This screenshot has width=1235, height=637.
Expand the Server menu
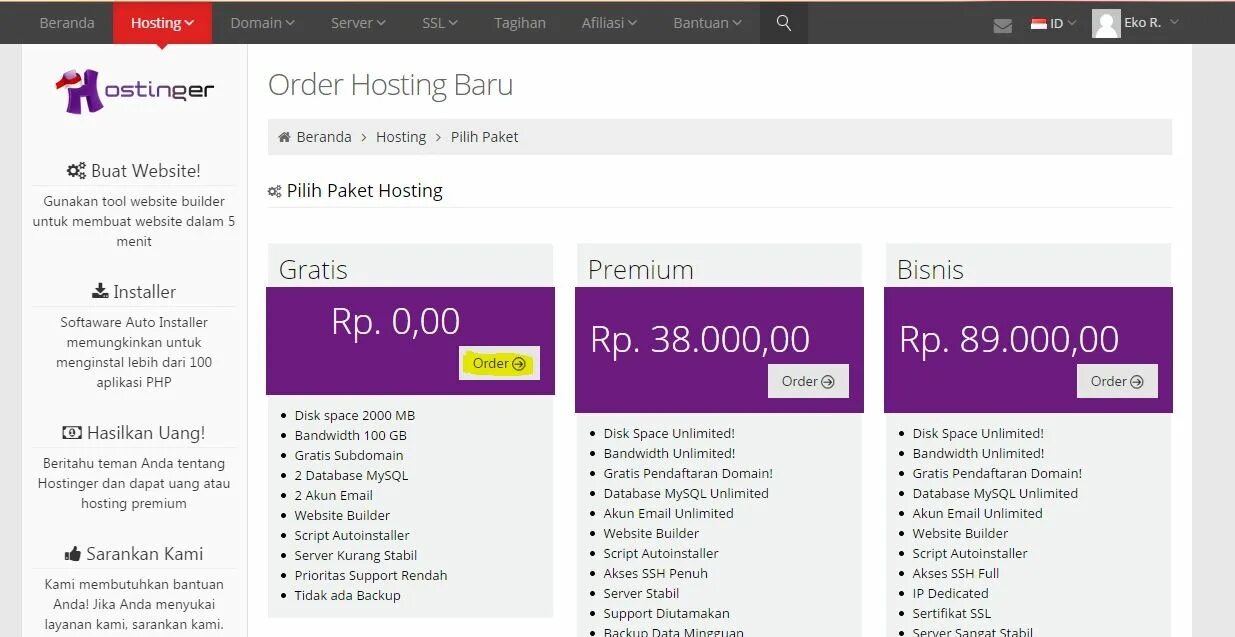(x=358, y=22)
